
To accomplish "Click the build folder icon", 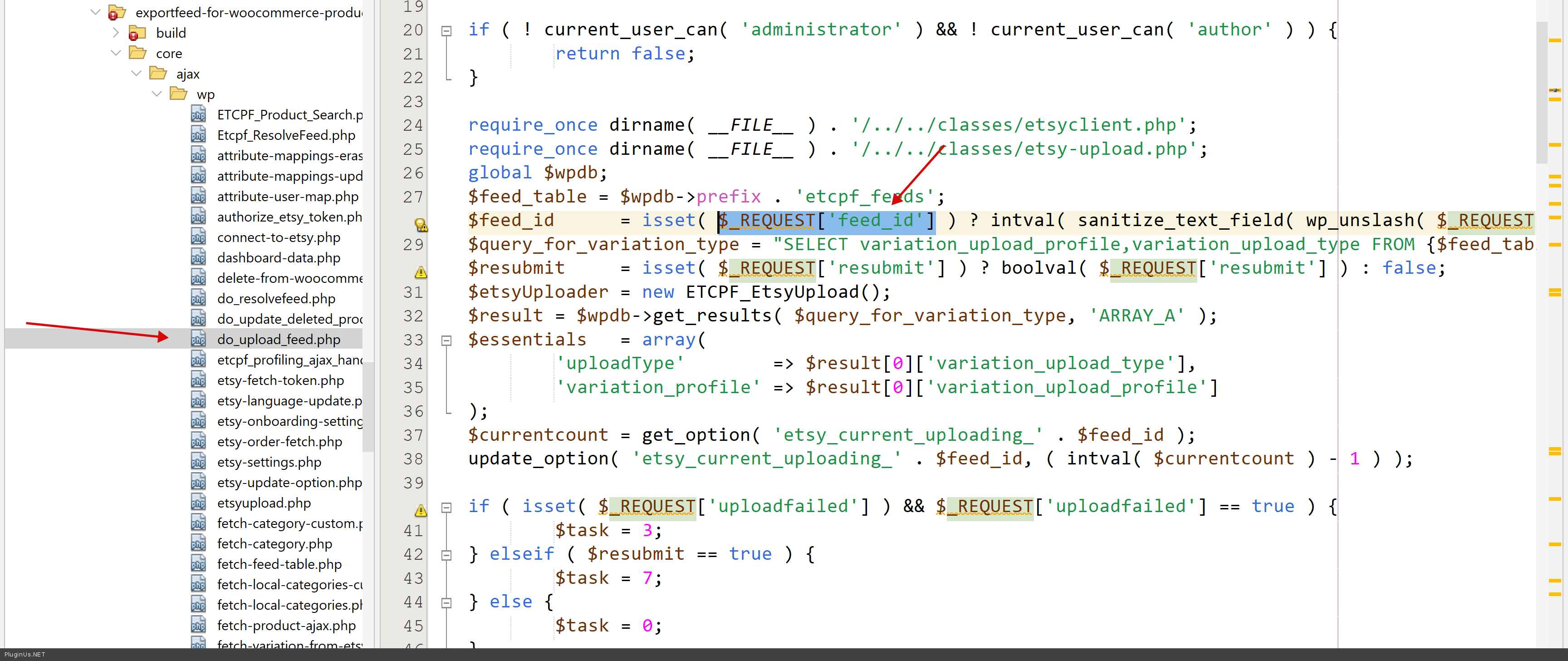I will (x=137, y=33).
